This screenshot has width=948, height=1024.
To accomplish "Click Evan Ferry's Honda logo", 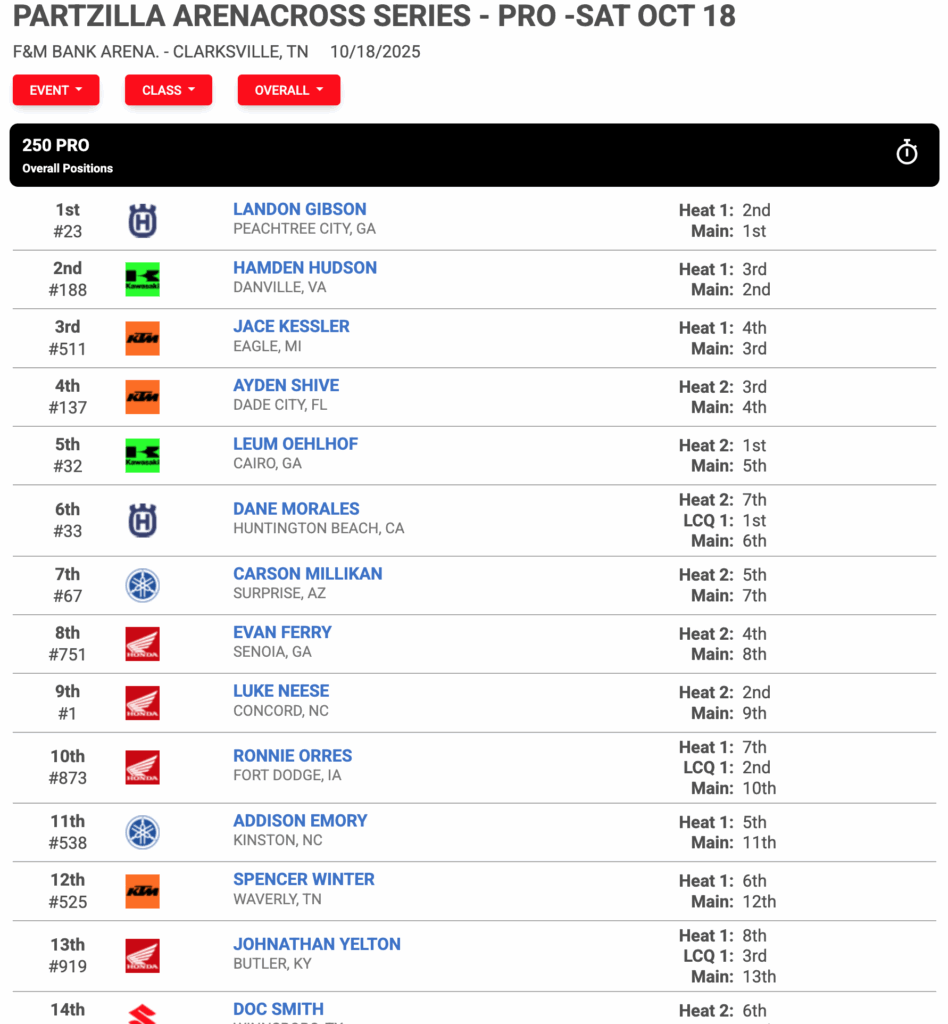I will click(142, 644).
